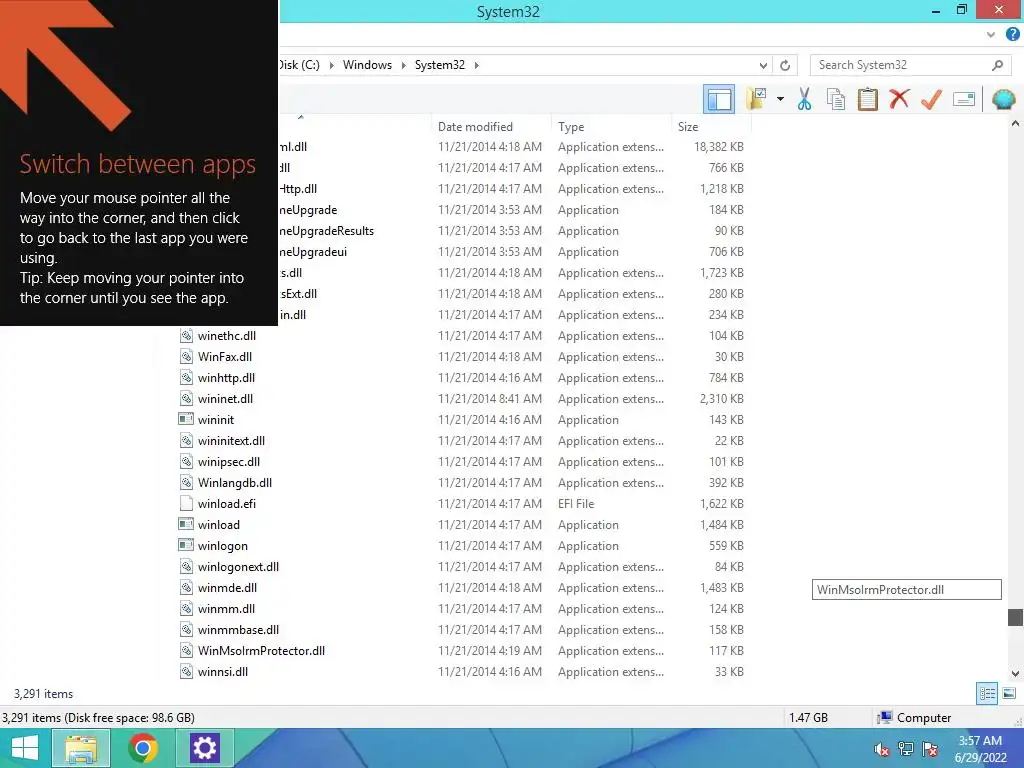Click the winethc.dll file icon

[x=186, y=336]
